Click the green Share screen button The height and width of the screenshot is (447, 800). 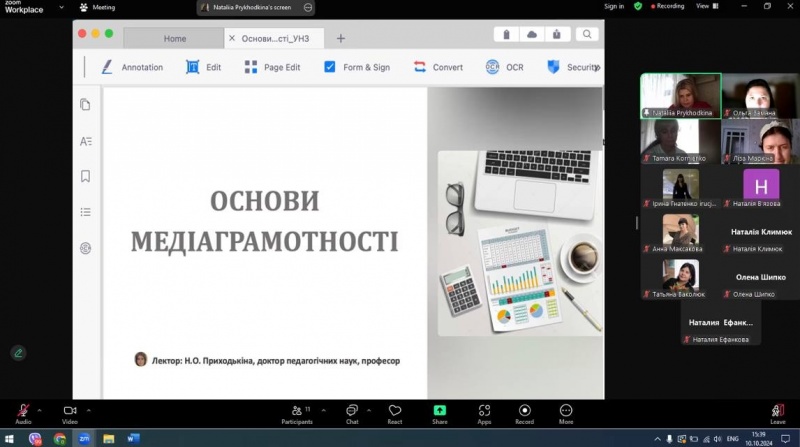point(440,412)
